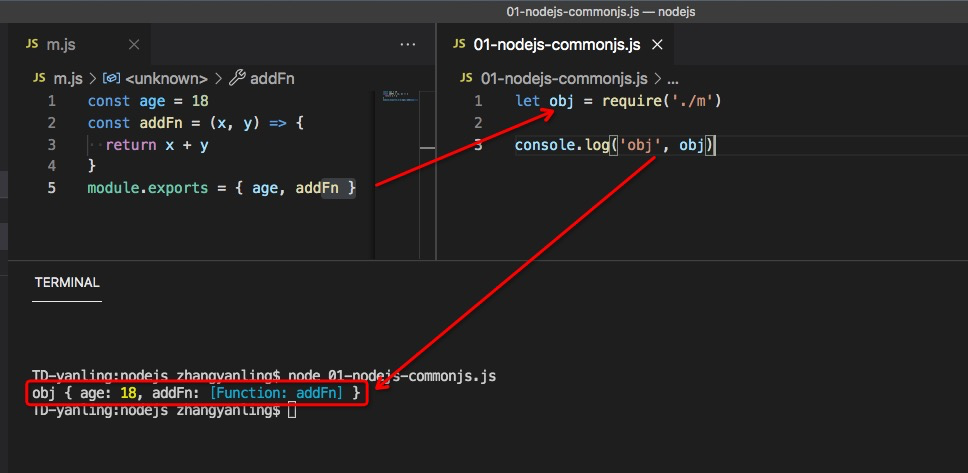Open the left editor's more actions menu
Screen dimensions: 968x473
click(x=407, y=44)
